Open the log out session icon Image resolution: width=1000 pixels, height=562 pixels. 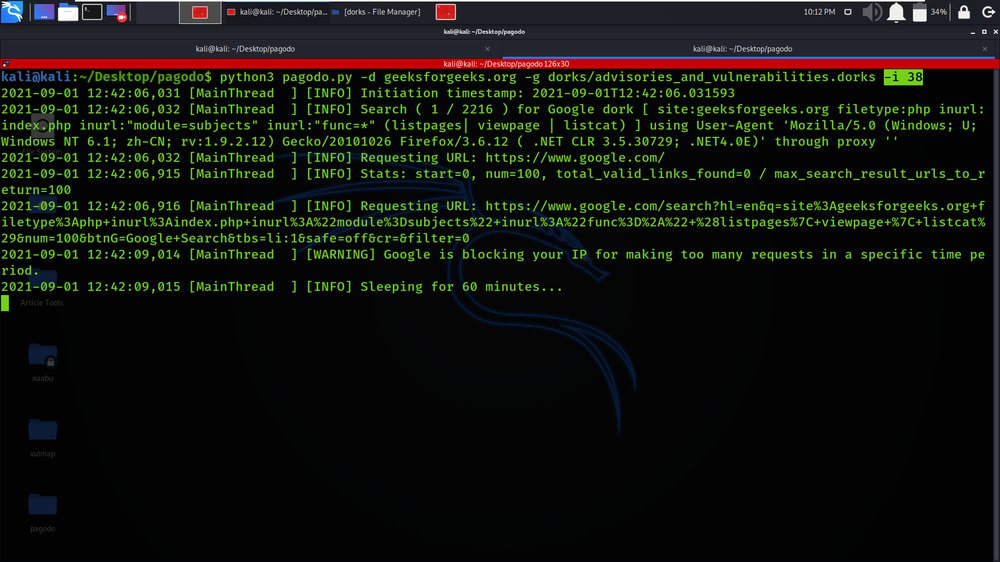pyautogui.click(x=988, y=12)
